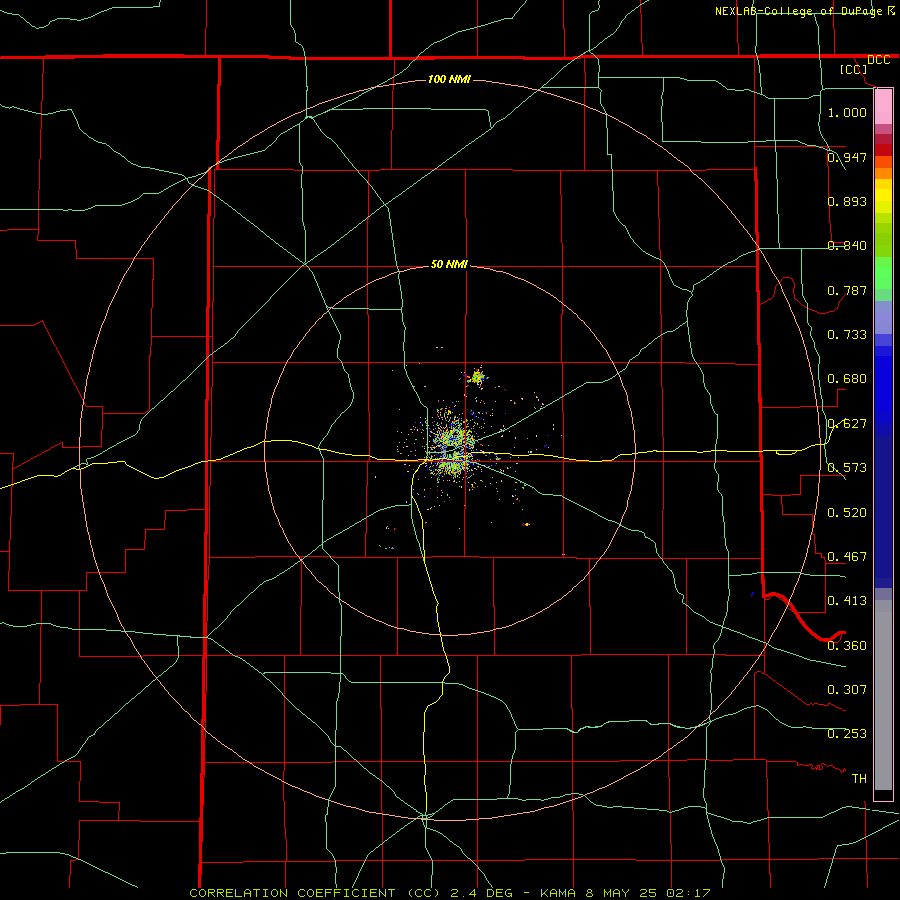Click the red segment of the color bar
The width and height of the screenshot is (900, 900).
click(883, 149)
